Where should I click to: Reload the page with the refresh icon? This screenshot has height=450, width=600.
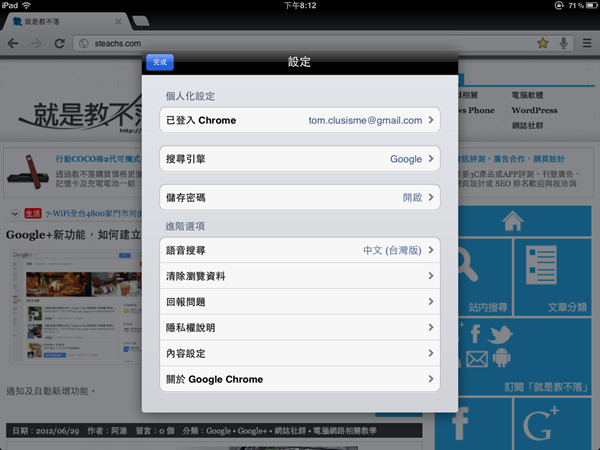(x=59, y=43)
